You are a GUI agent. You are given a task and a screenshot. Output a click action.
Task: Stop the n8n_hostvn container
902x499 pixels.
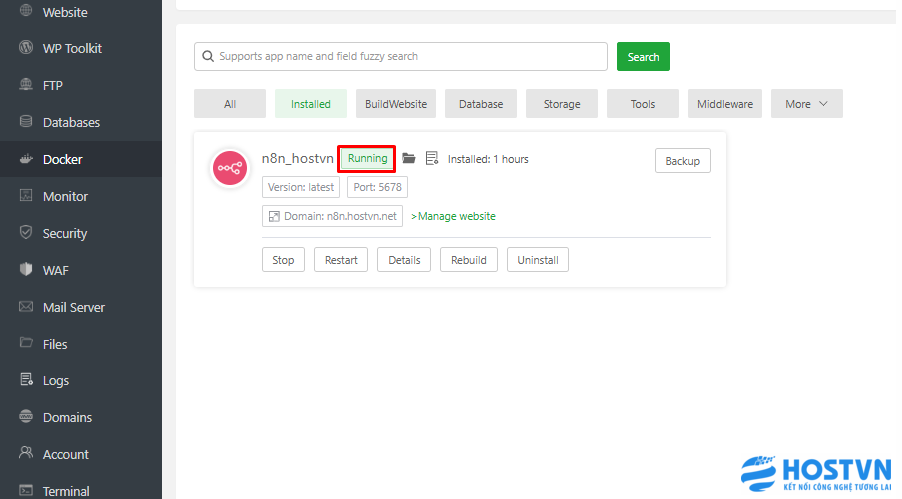tap(283, 260)
